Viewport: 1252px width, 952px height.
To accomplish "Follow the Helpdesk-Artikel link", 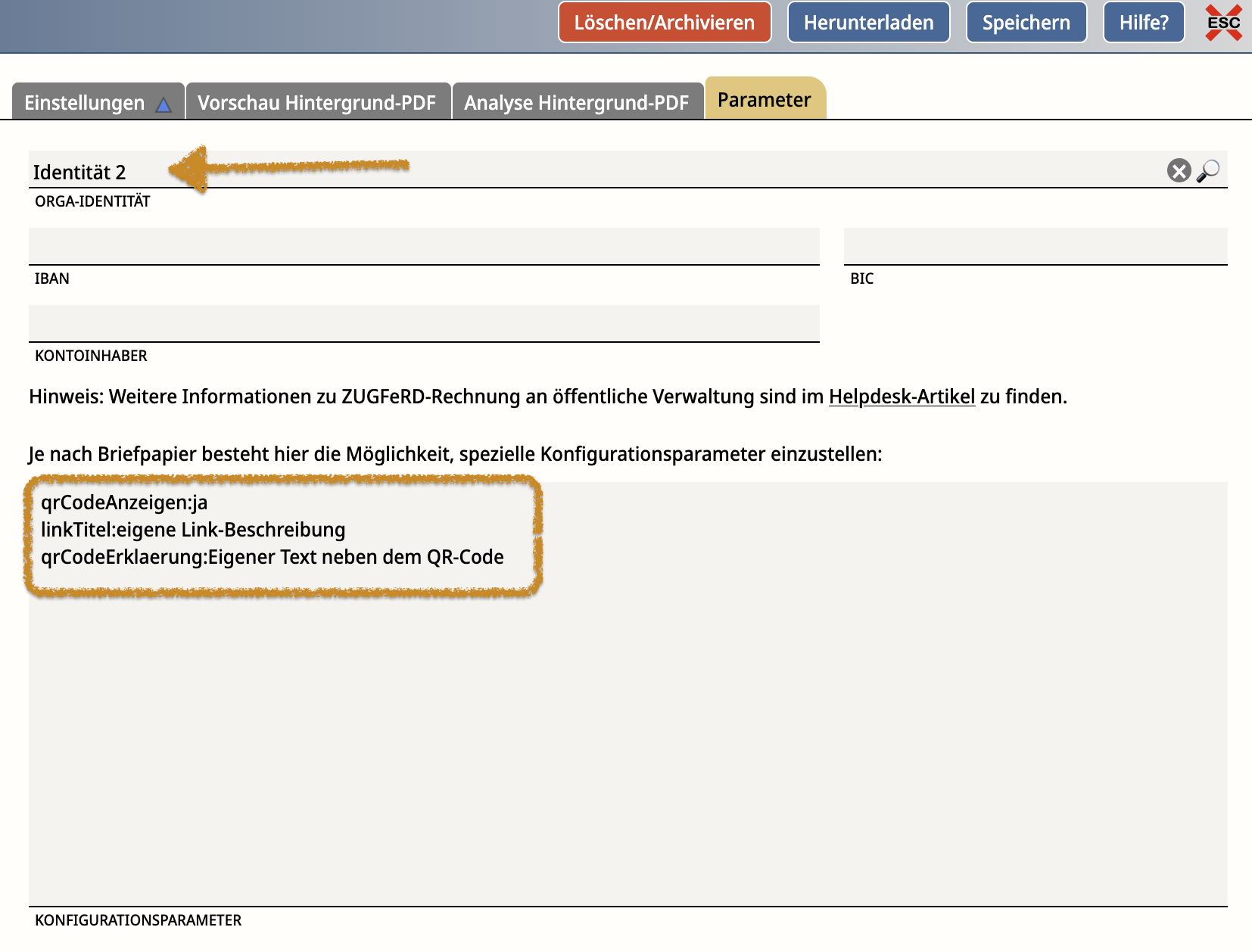I will pyautogui.click(x=902, y=397).
